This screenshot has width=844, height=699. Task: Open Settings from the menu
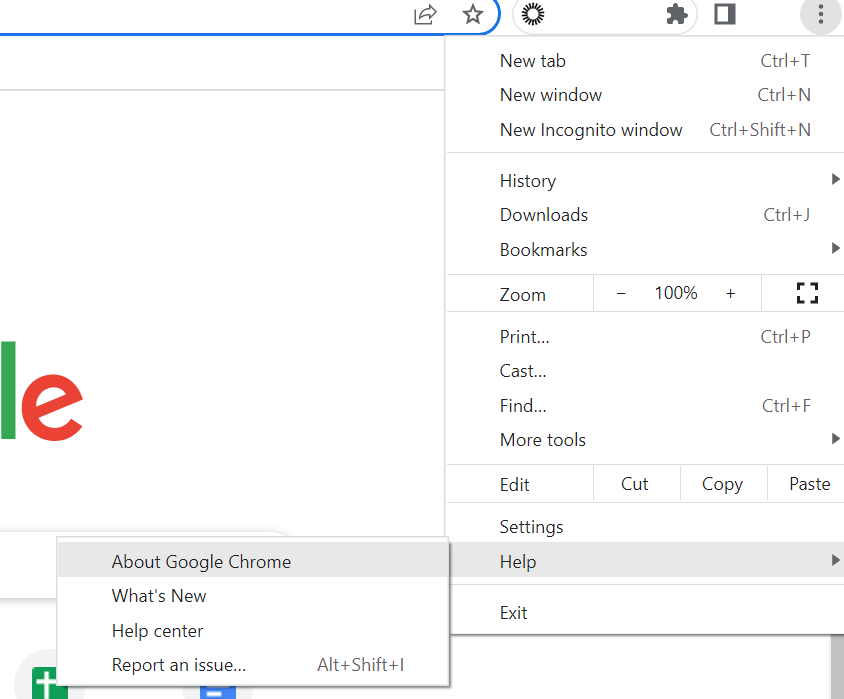click(x=532, y=527)
